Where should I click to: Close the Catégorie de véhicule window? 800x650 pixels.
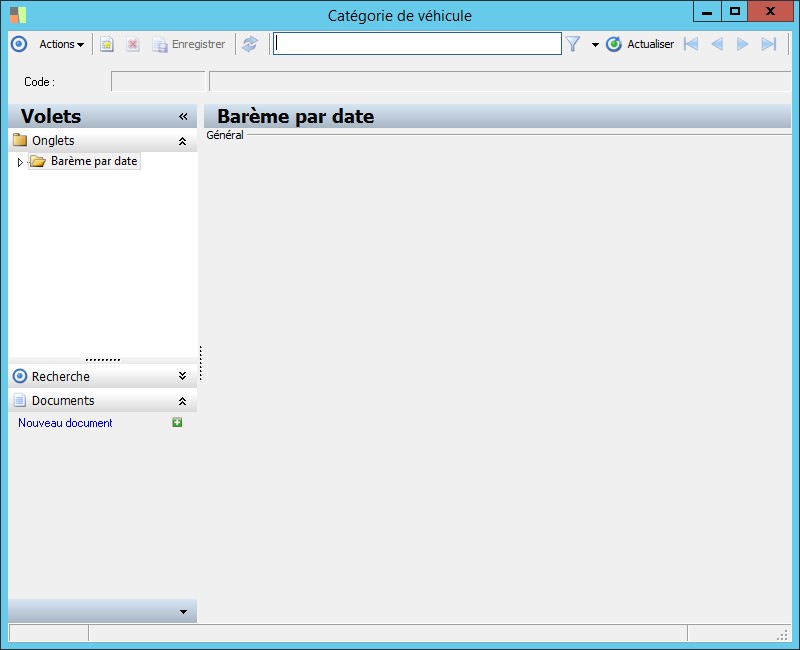click(x=770, y=12)
